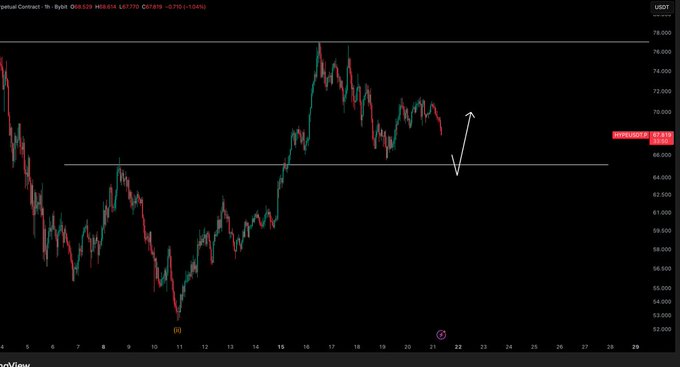Click date 11 on the time axis
The height and width of the screenshot is (367, 680).
[x=180, y=347]
